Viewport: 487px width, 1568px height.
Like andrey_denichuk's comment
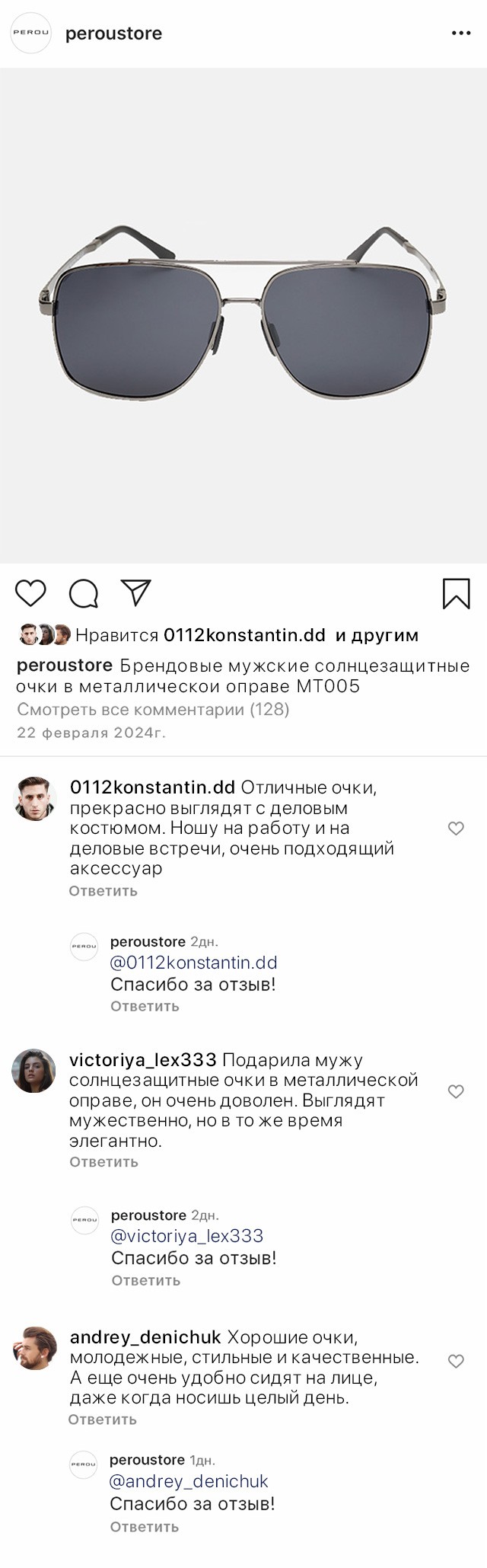point(456,1361)
